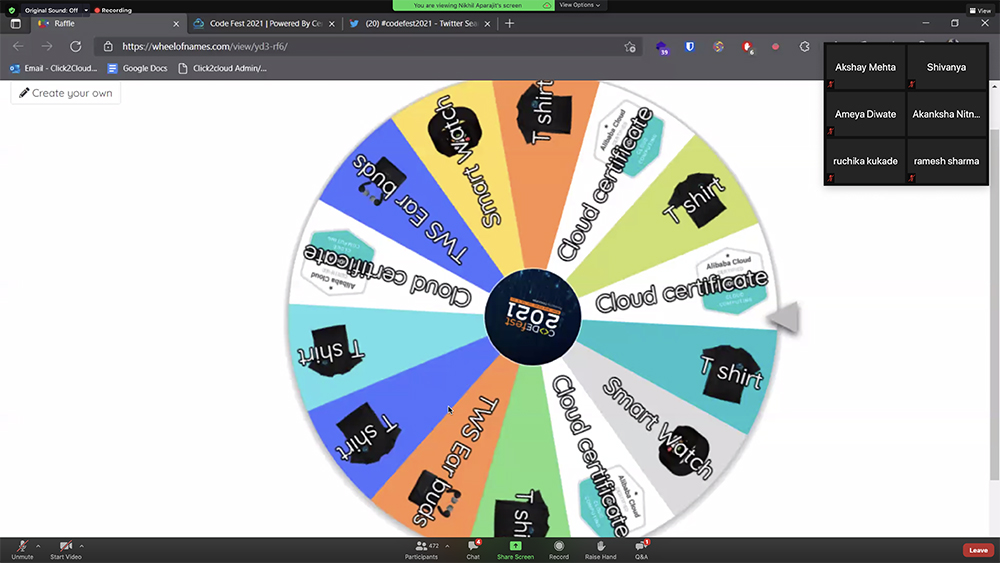Viewport: 1000px width, 563px height.
Task: Change the Zoom View layout
Action: tap(980, 10)
